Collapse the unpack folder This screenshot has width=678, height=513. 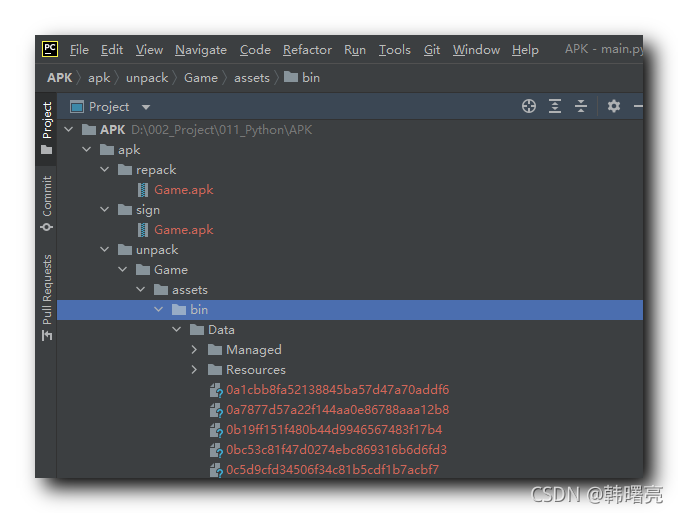point(105,250)
